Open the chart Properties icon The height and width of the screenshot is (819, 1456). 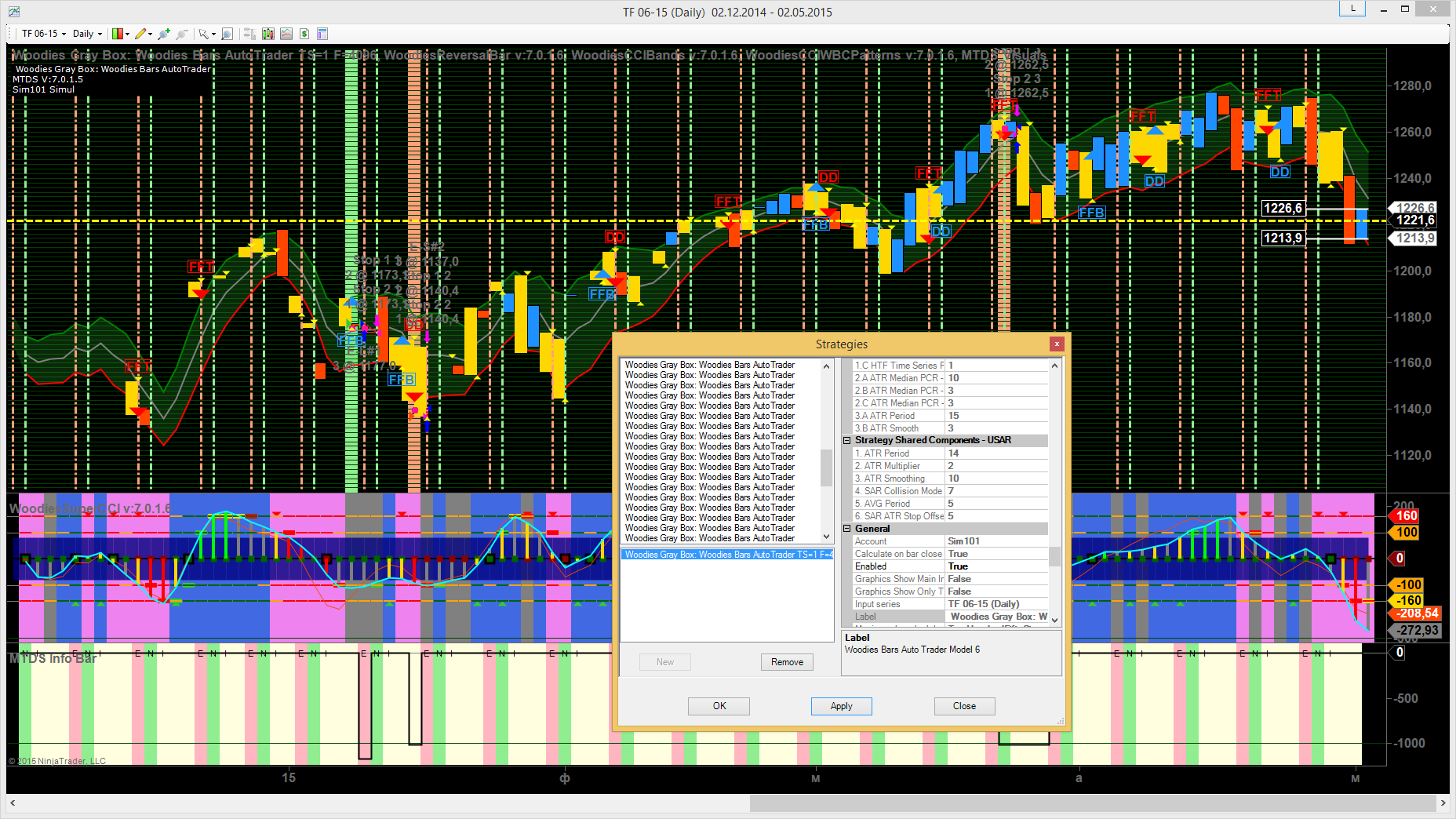pyautogui.click(x=322, y=34)
